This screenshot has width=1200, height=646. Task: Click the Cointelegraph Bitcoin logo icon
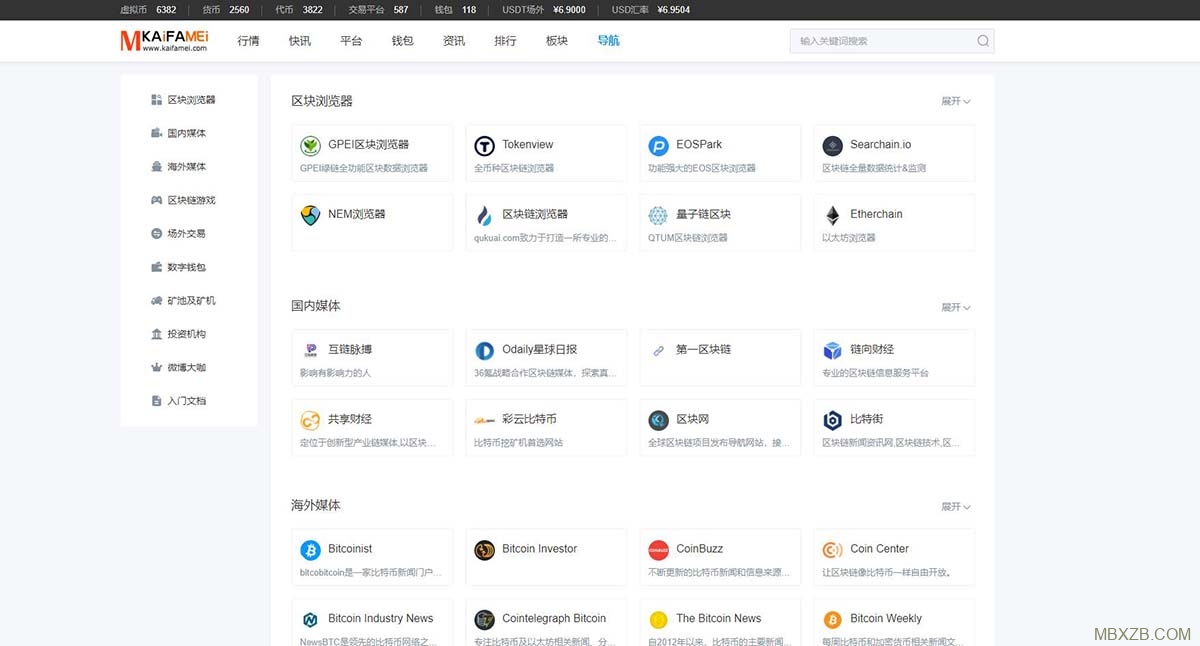tap(485, 620)
